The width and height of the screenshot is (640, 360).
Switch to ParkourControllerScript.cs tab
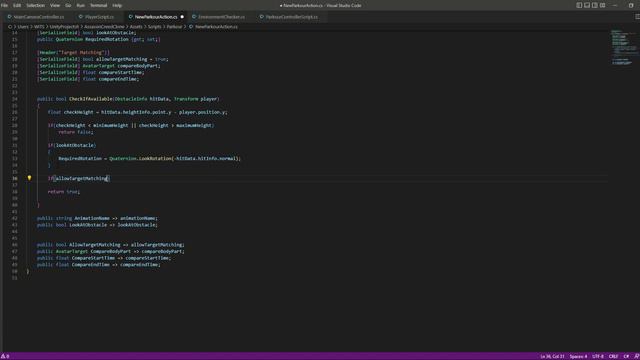[x=291, y=17]
